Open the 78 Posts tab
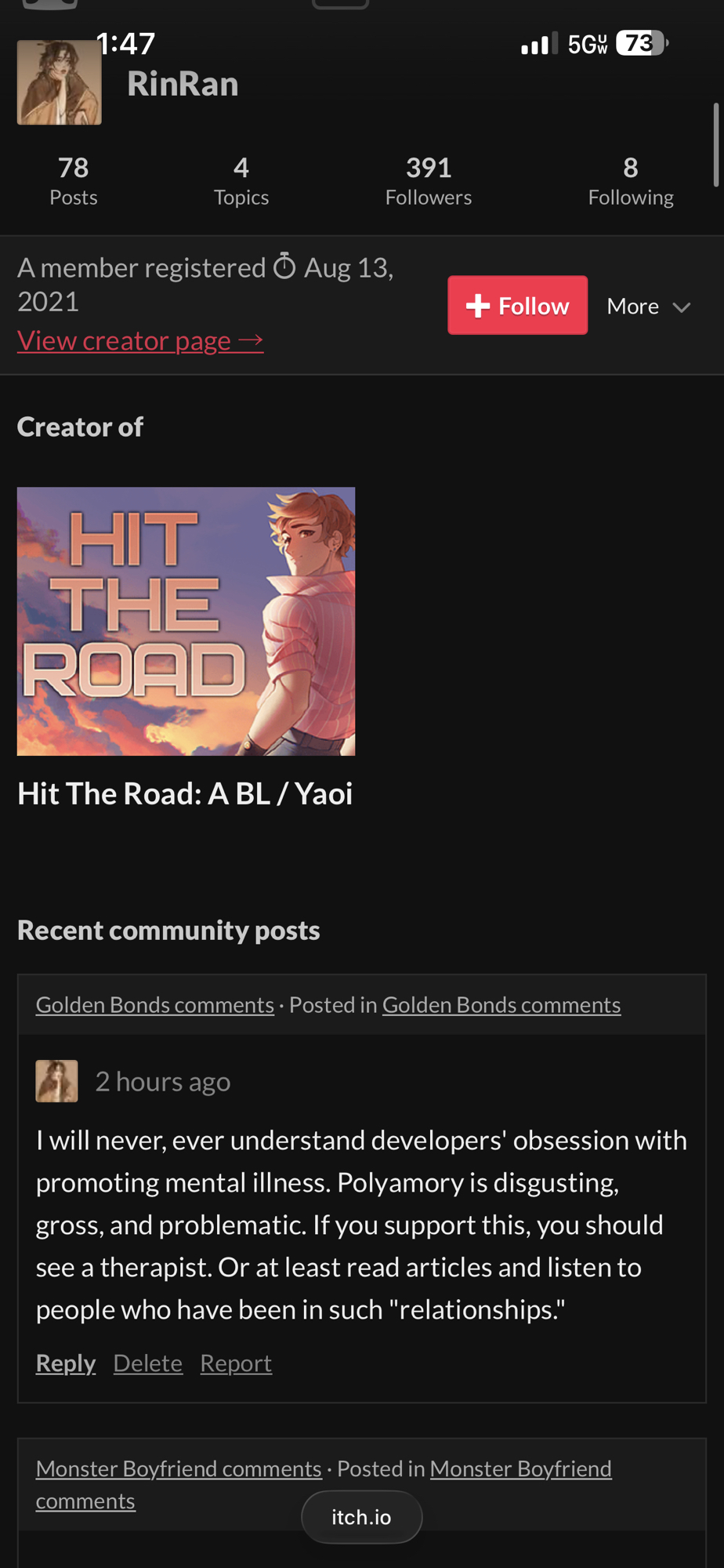Screen dimensions: 724x1568 click(74, 180)
